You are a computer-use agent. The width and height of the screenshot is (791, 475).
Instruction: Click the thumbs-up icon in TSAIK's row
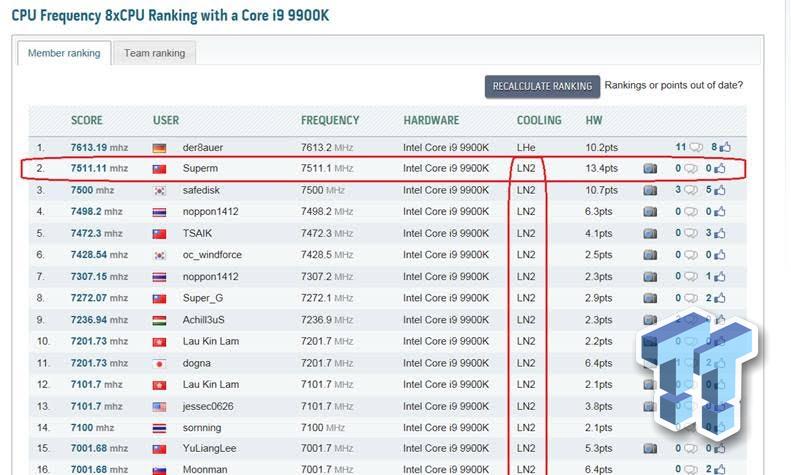[x=720, y=233]
